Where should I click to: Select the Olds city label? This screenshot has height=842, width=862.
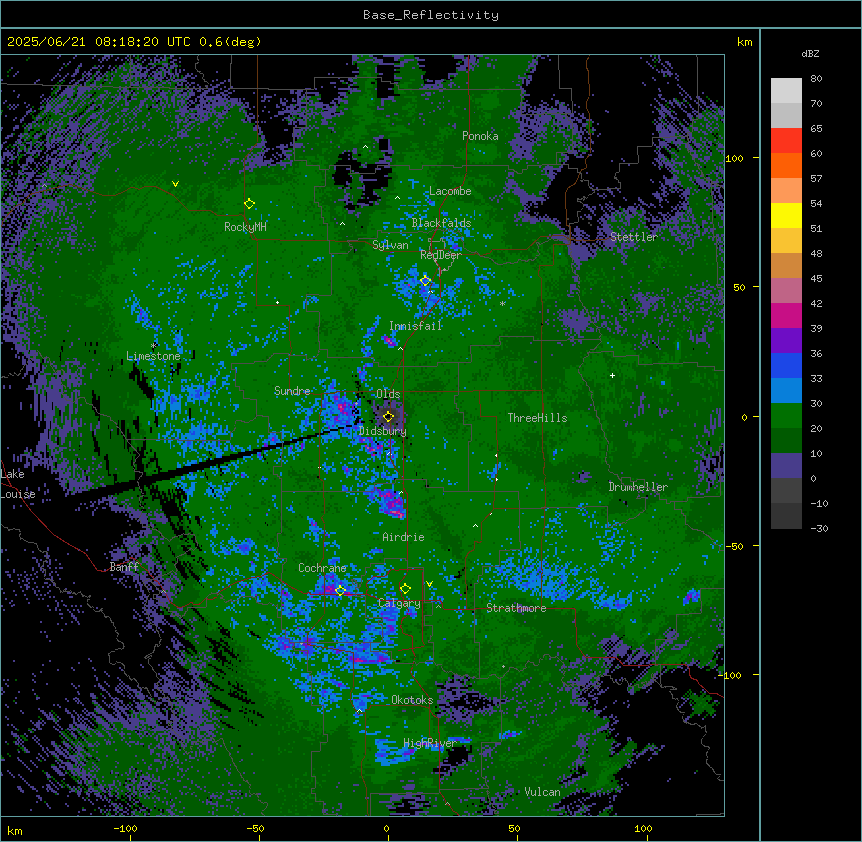[388, 394]
